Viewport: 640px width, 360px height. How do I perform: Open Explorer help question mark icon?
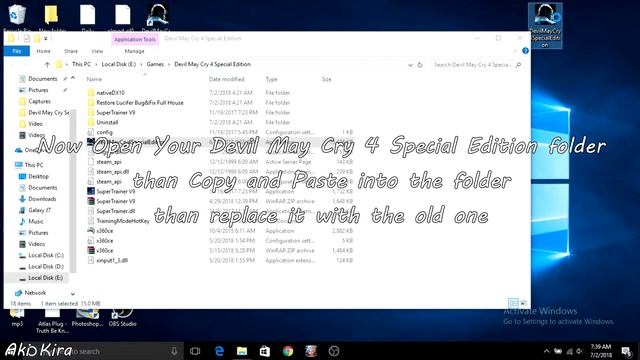[x=525, y=51]
